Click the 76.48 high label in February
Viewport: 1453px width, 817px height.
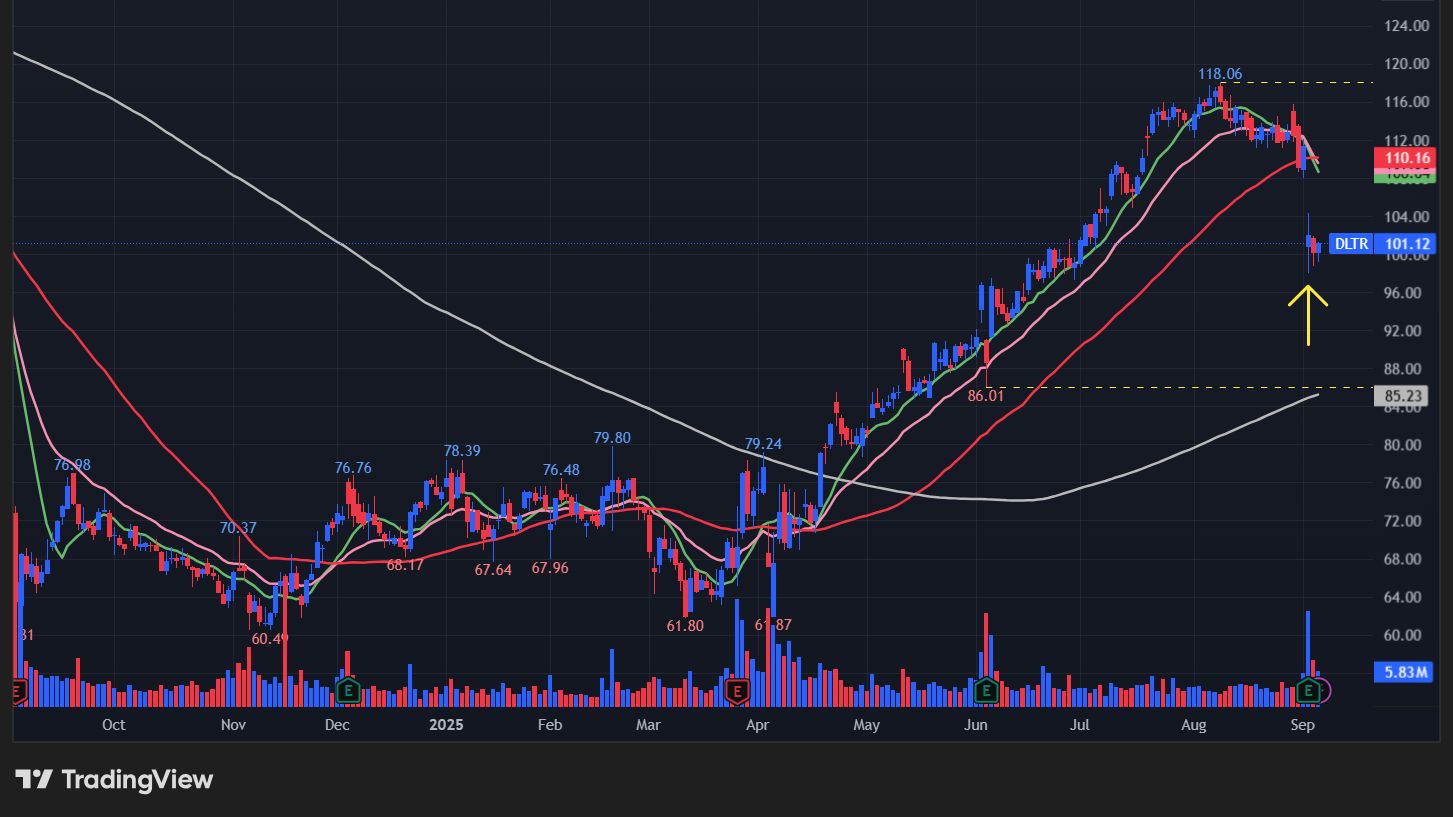[x=561, y=470]
